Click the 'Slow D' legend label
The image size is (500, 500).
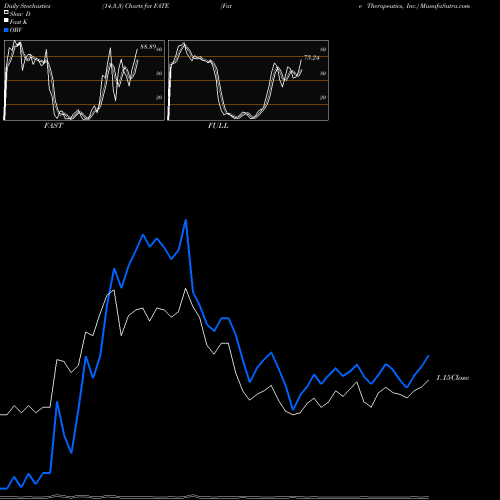point(20,14)
